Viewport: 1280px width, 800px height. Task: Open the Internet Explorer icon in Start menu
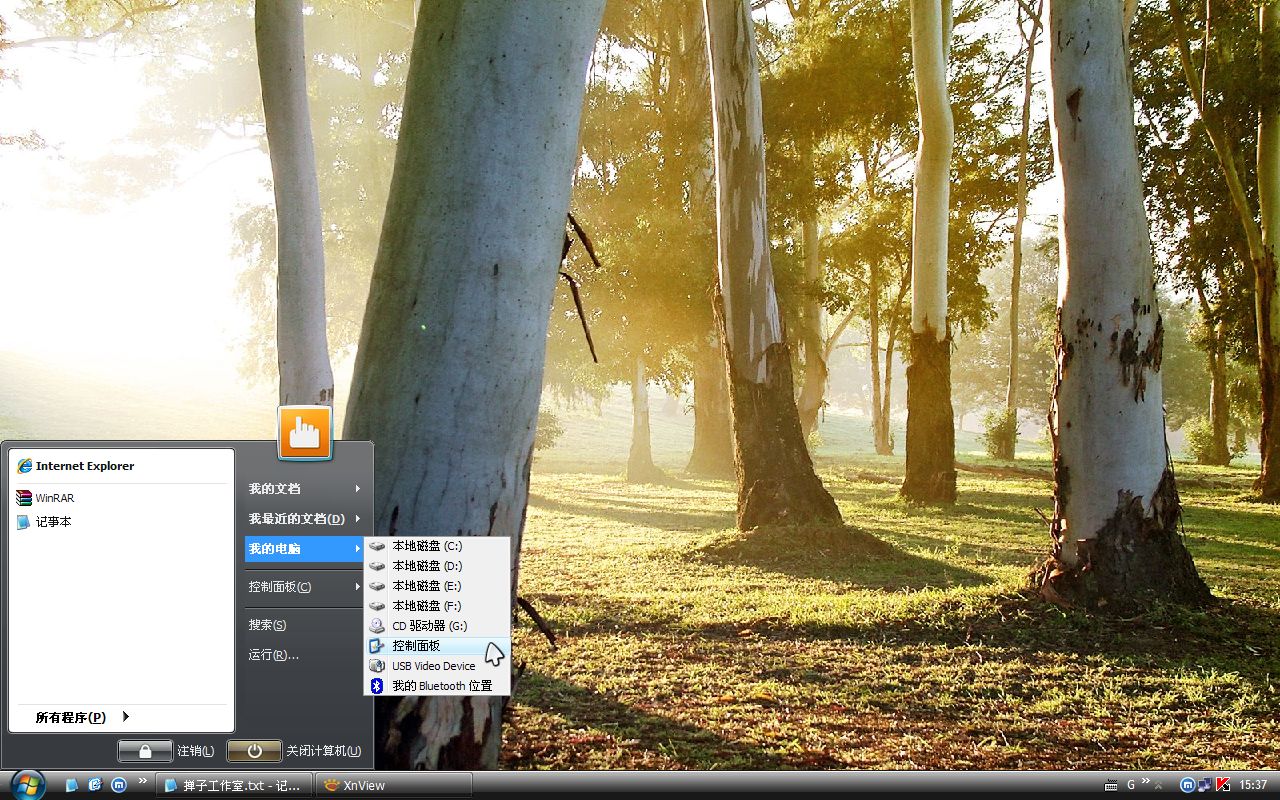coord(25,466)
